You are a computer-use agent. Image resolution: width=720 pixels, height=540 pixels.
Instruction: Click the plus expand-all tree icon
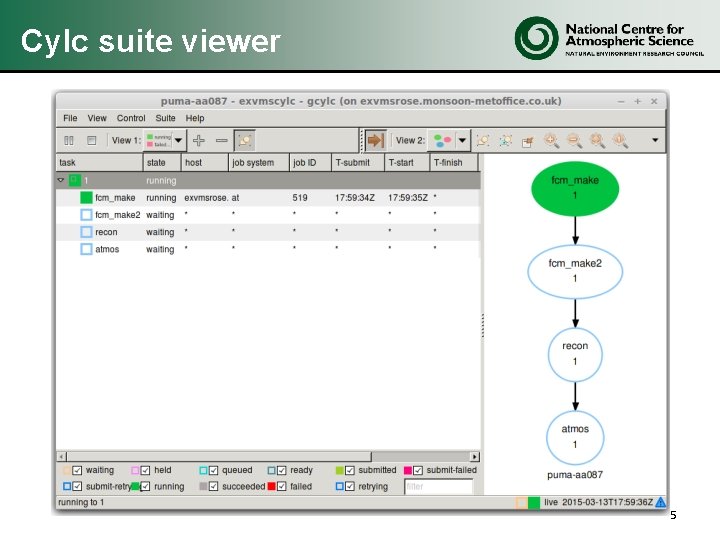(x=199, y=140)
